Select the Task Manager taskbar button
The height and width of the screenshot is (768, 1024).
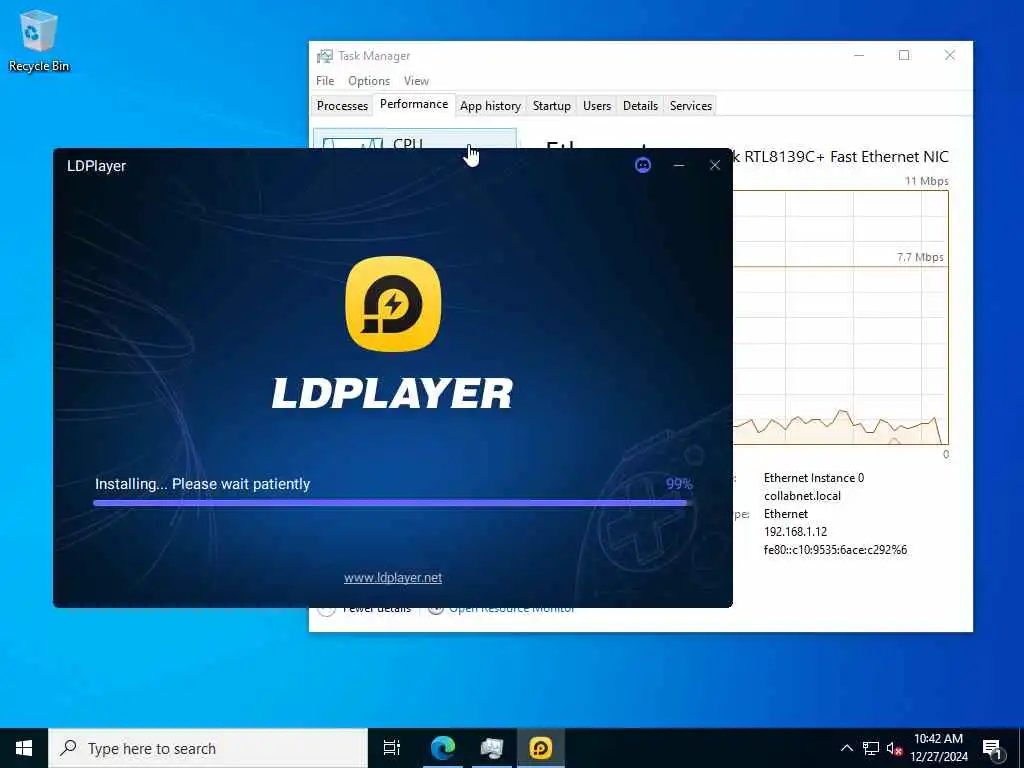[x=491, y=748]
